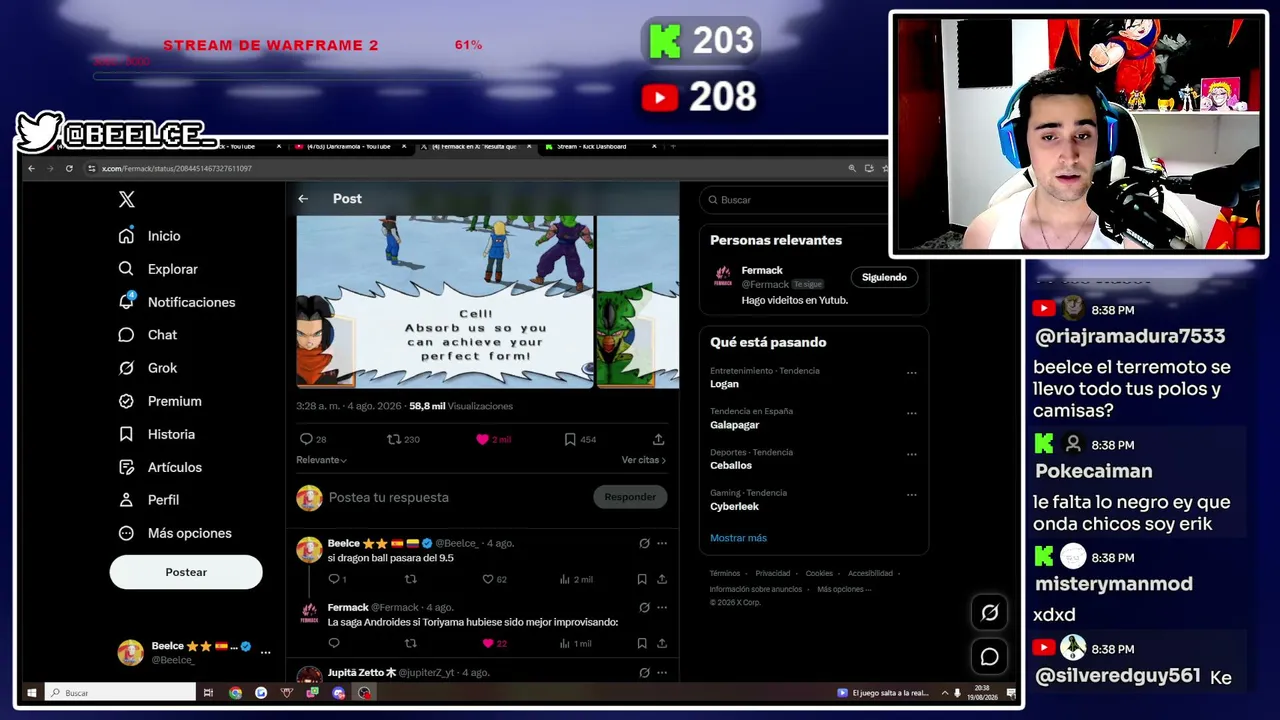Click the Siguiendo button for Fermack
This screenshot has width=1280, height=720.
pyautogui.click(x=884, y=277)
